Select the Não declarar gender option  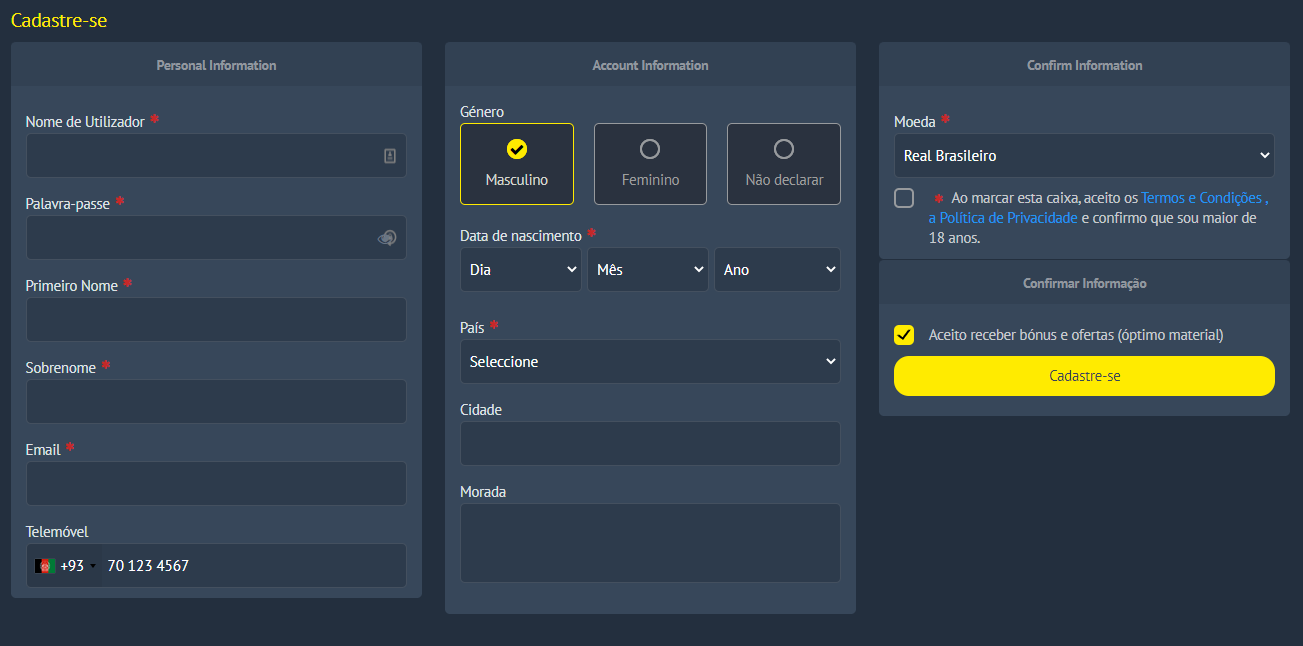pos(784,164)
